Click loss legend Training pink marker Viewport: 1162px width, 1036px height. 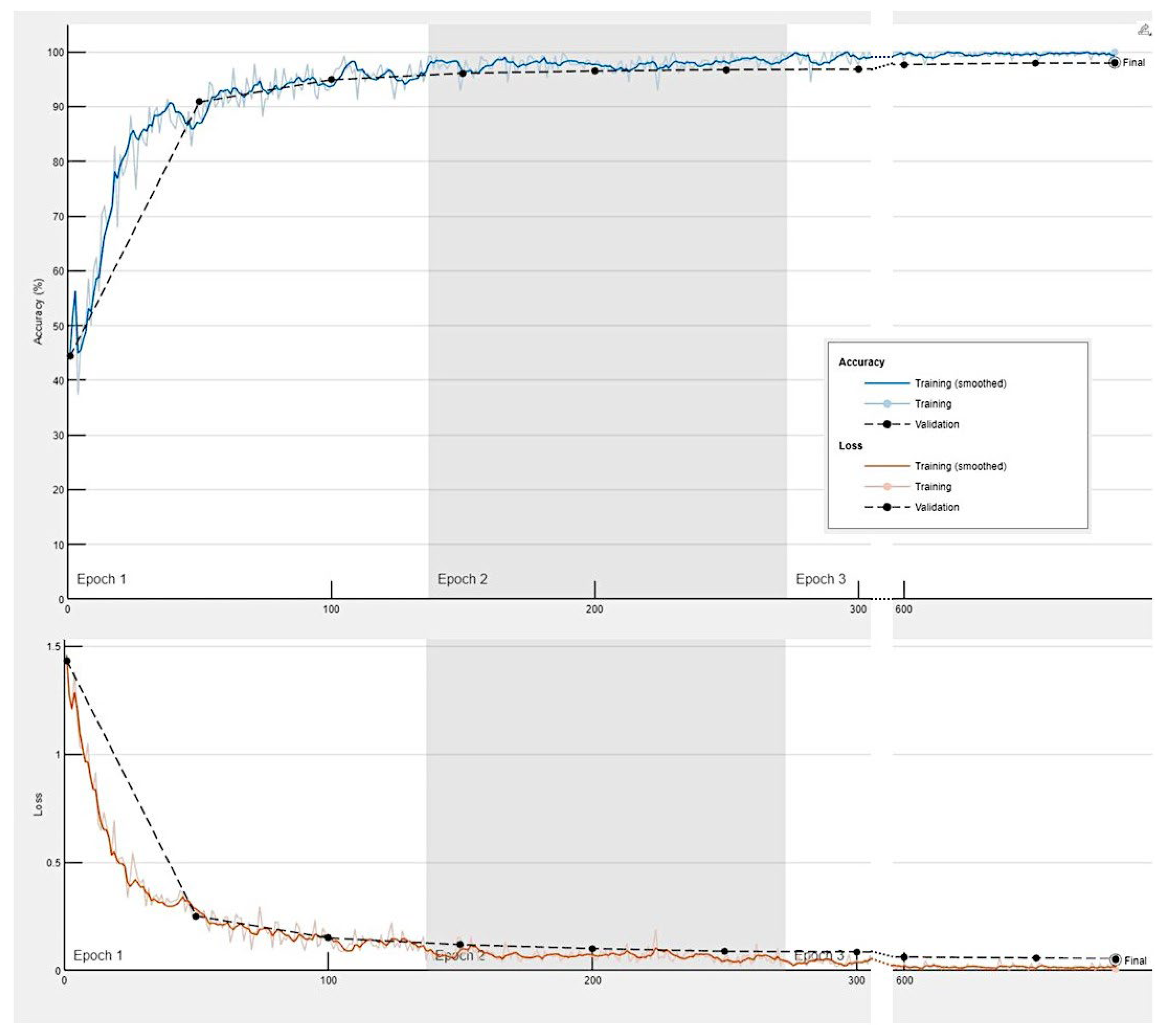point(887,487)
